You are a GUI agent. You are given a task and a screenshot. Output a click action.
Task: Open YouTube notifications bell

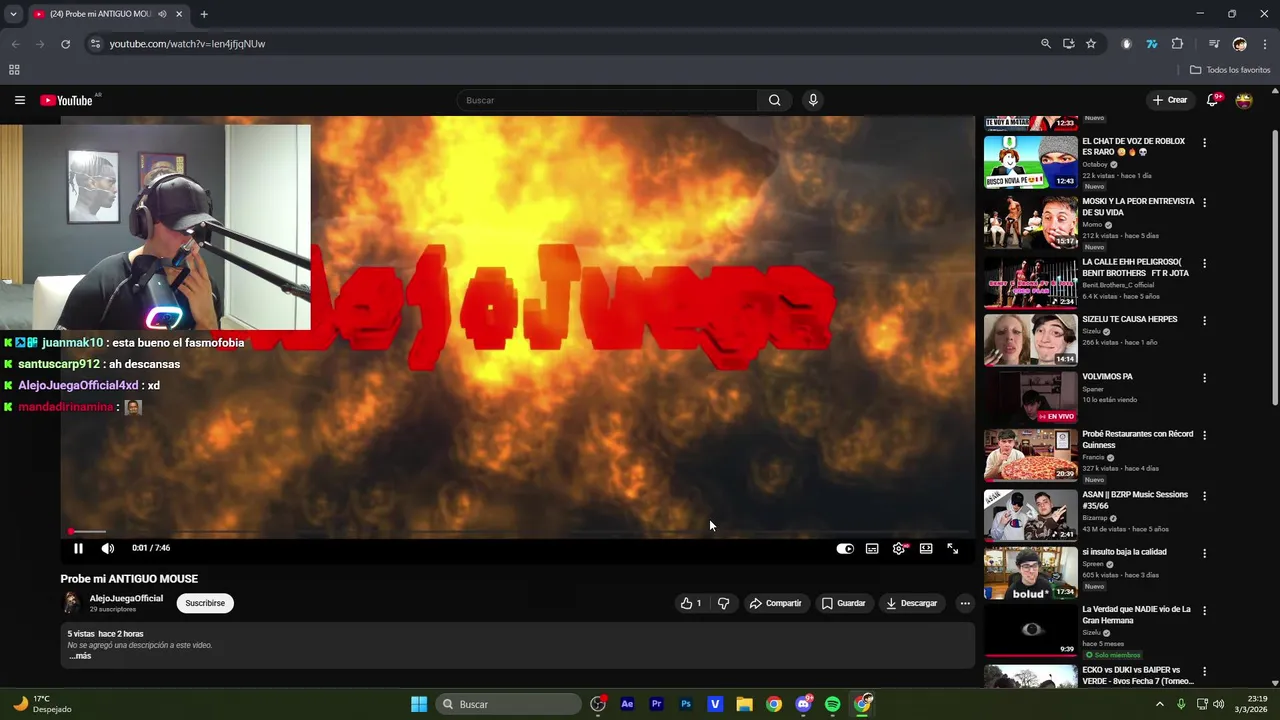click(x=1212, y=100)
